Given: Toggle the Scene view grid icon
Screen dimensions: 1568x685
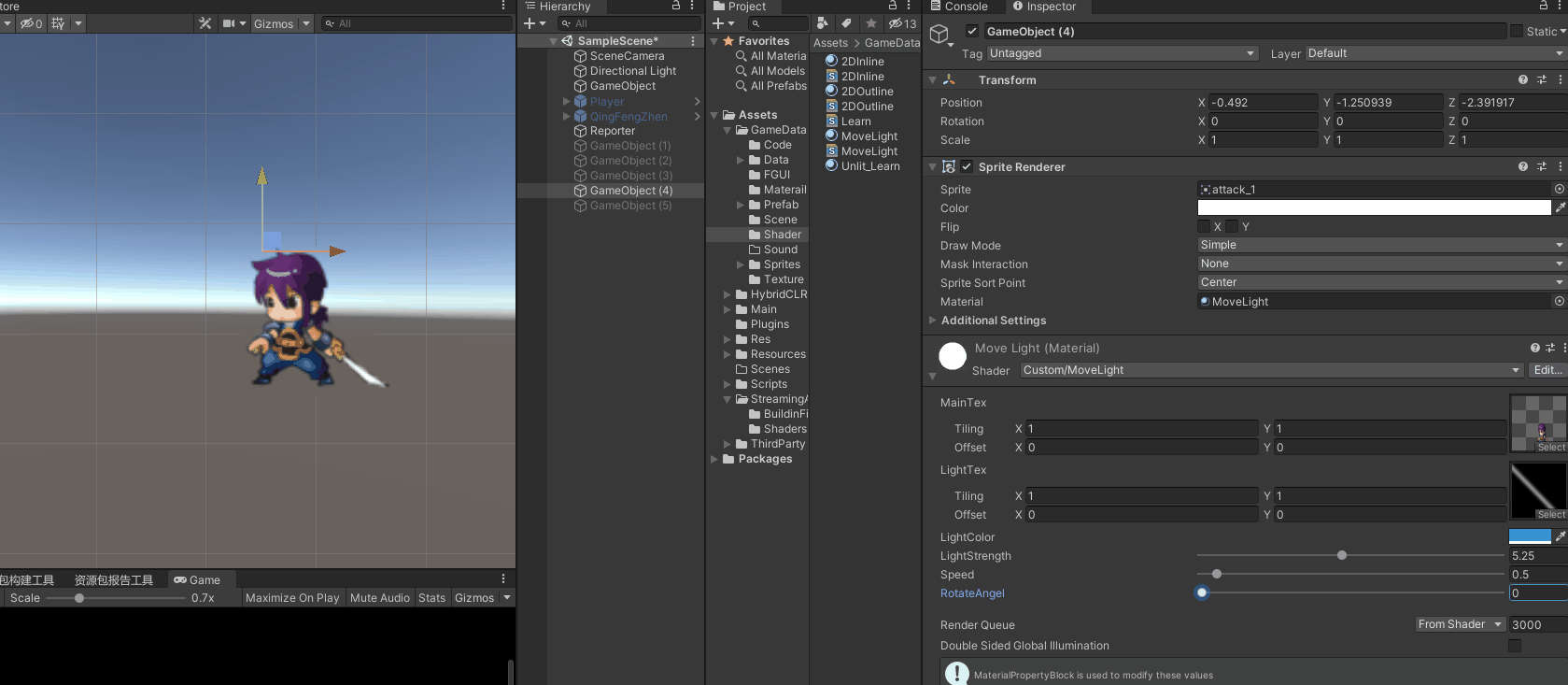Looking at the screenshot, I should click(x=58, y=23).
